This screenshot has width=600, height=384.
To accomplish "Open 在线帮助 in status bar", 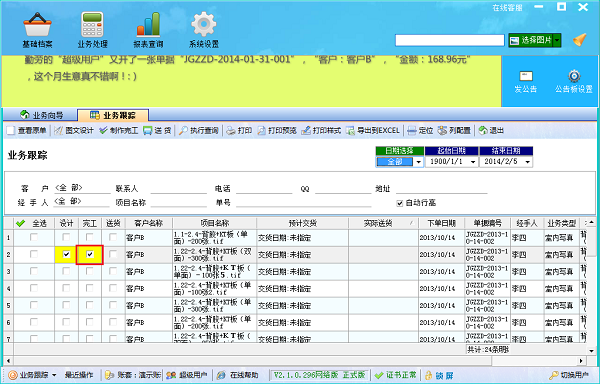I will tap(238, 375).
